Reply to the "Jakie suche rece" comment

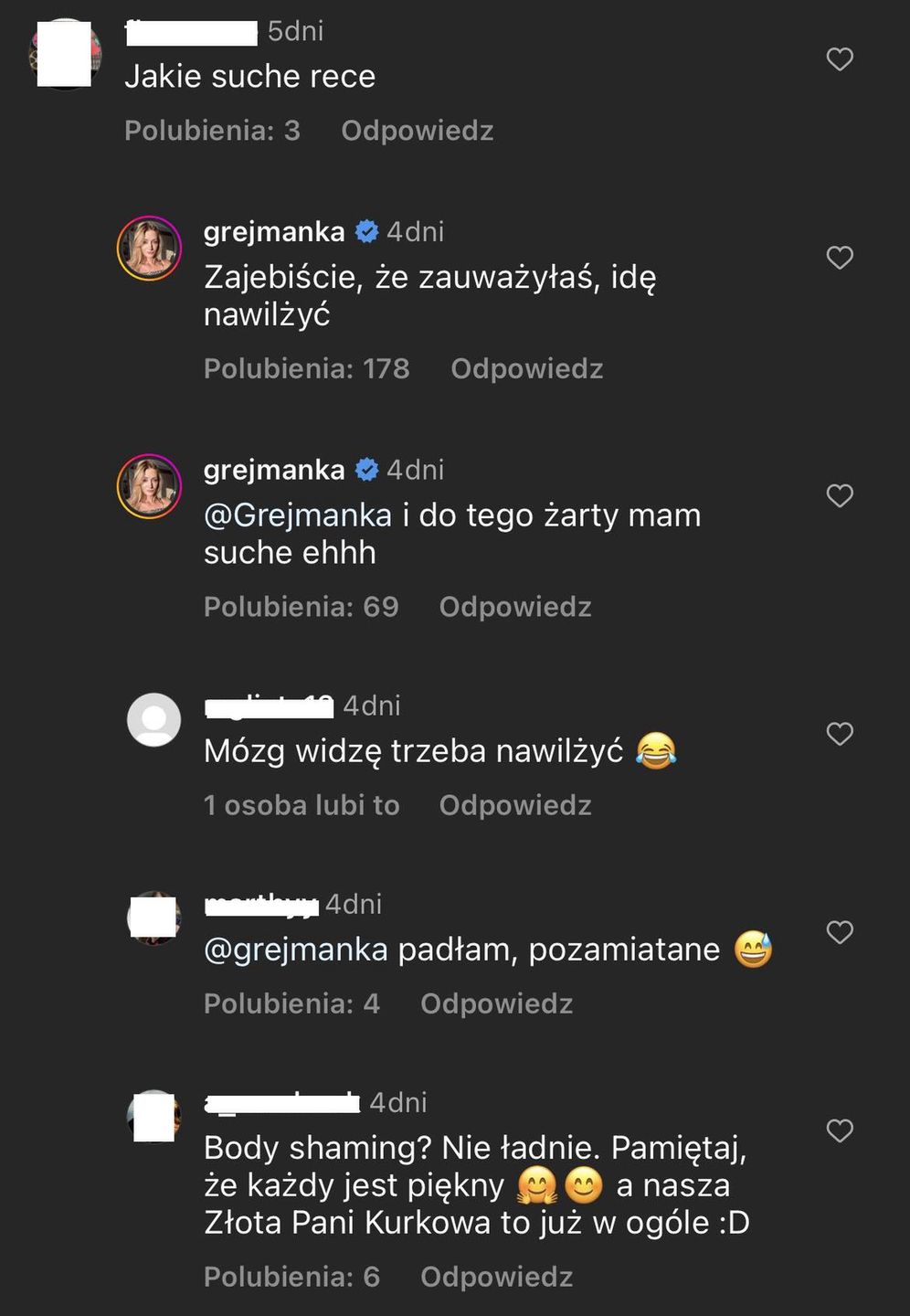[417, 131]
